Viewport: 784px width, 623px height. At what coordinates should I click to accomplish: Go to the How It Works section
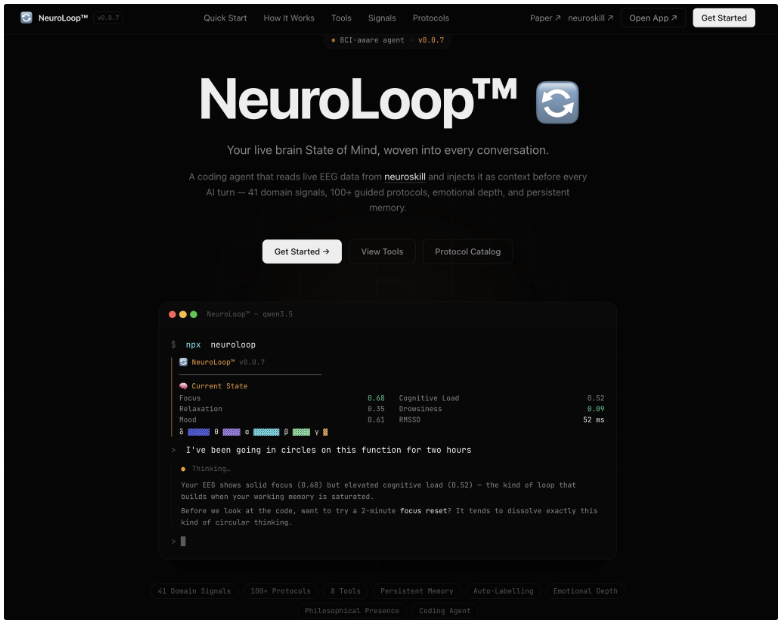tap(289, 18)
